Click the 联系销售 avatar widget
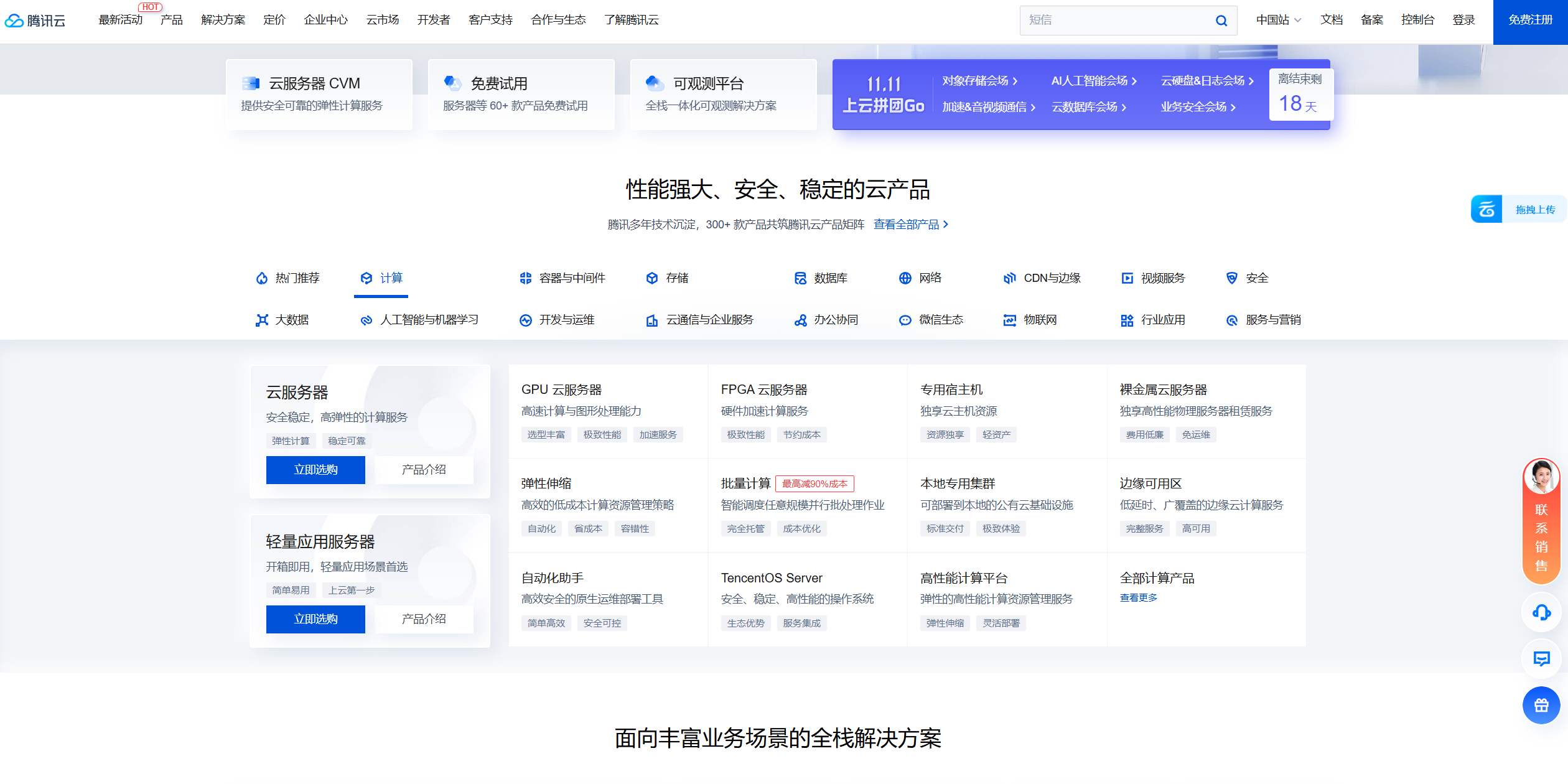This screenshot has width=1568, height=784. coord(1541,521)
